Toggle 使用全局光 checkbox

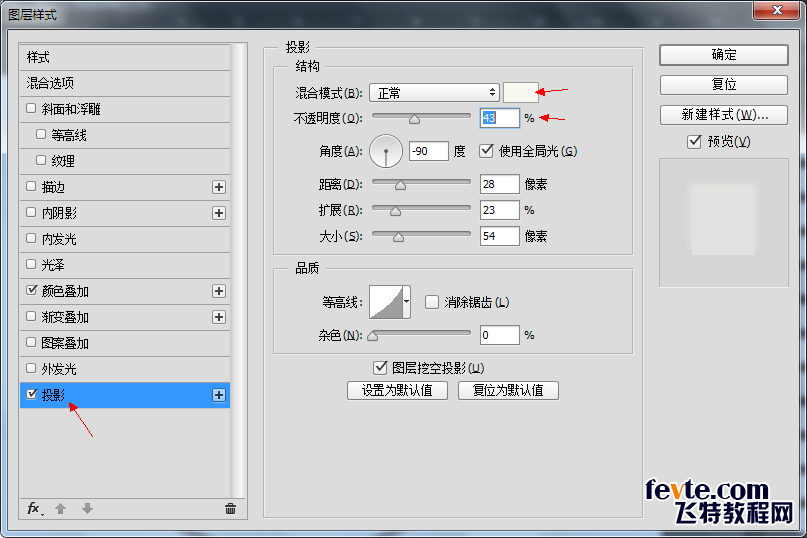coord(486,151)
